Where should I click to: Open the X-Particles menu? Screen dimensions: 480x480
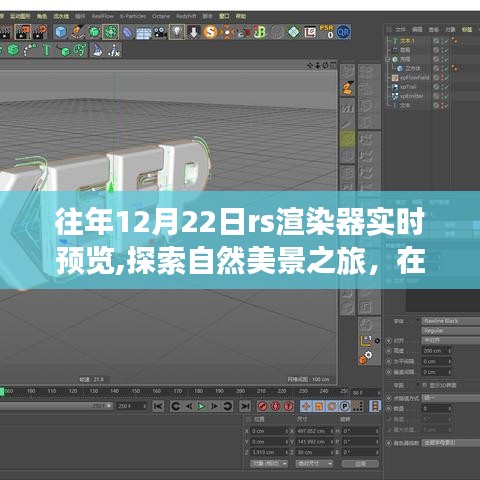pyautogui.click(x=133, y=16)
